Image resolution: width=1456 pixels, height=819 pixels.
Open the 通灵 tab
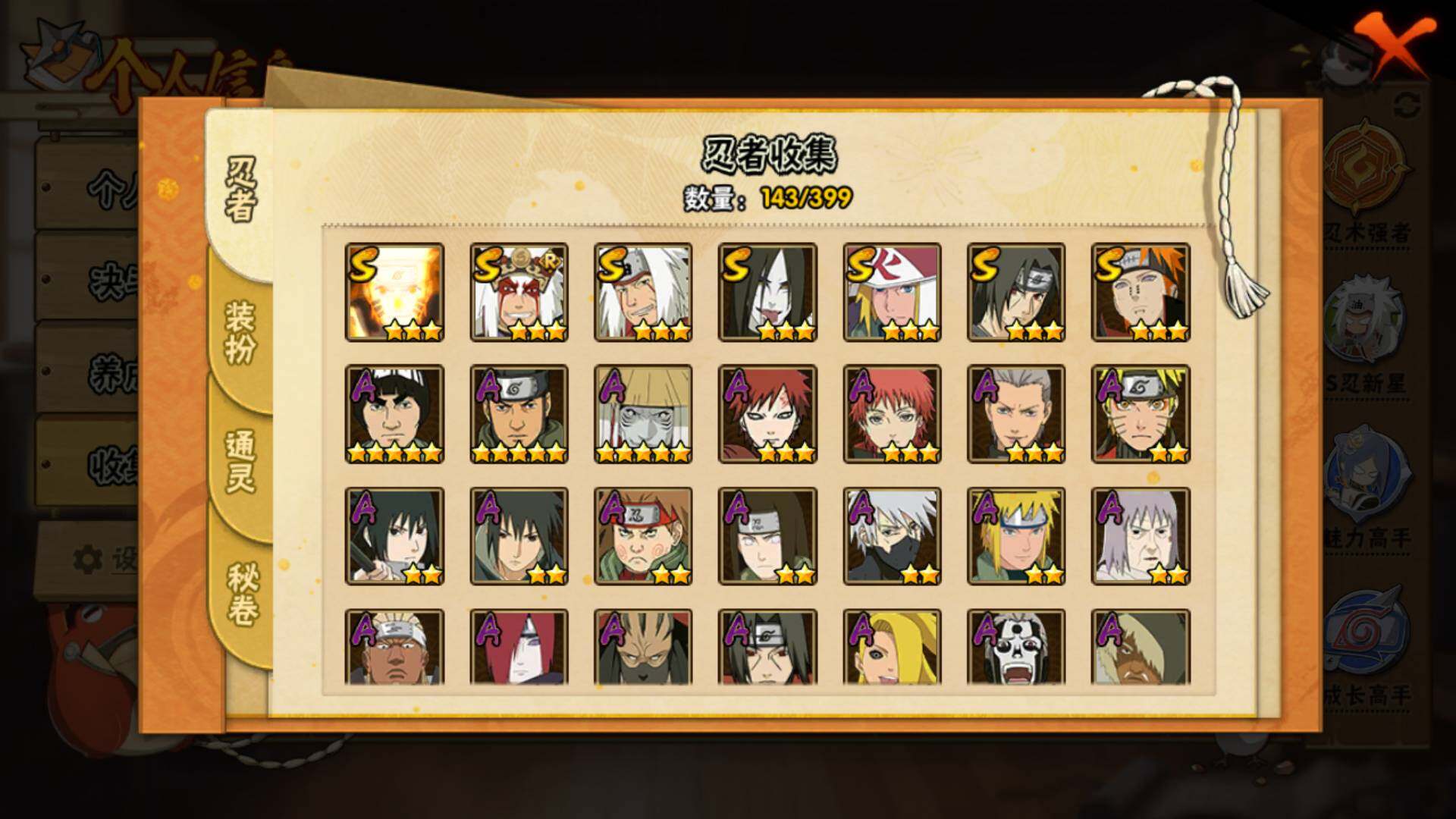[x=241, y=462]
